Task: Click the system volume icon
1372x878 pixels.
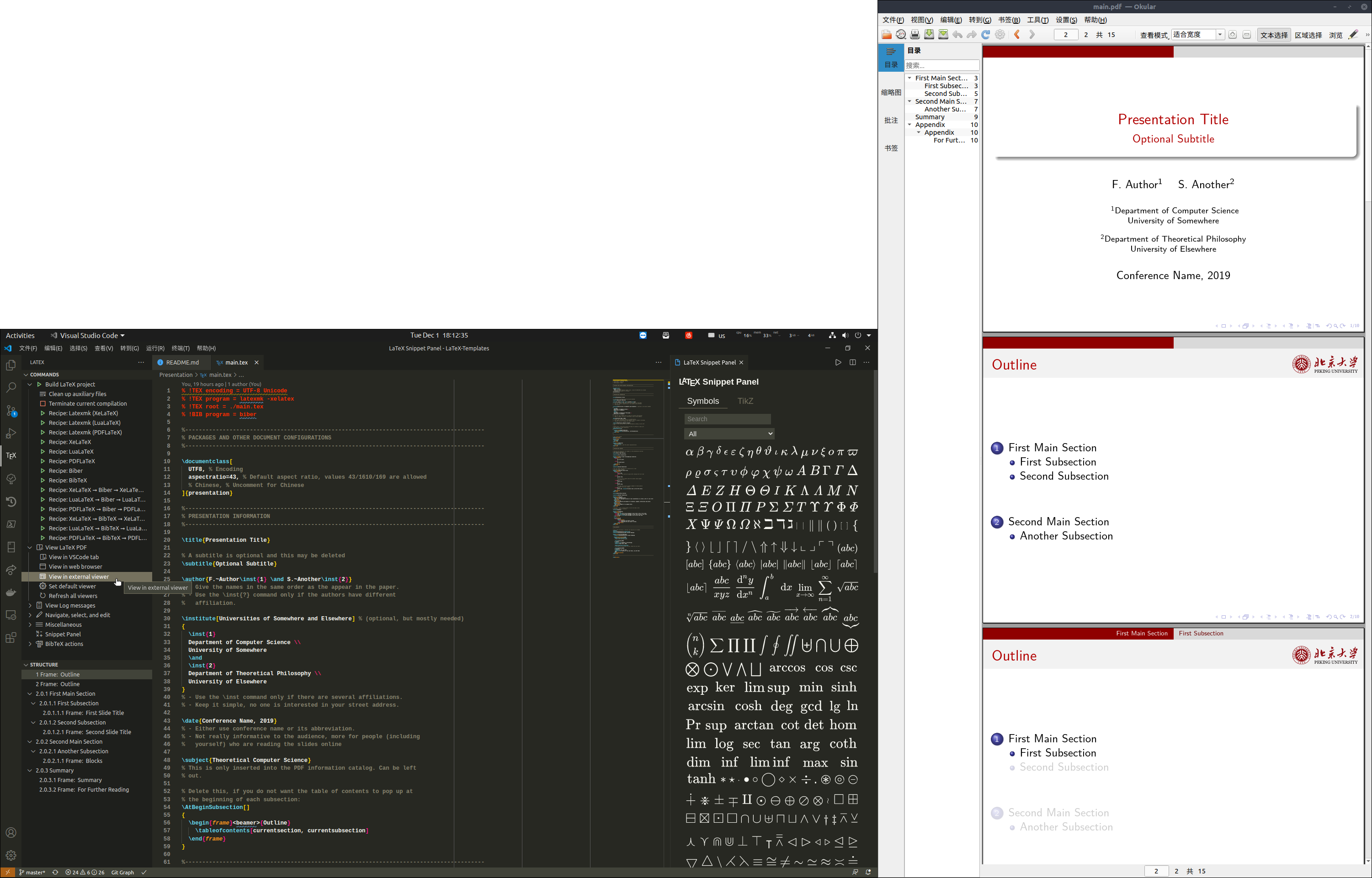Action: pyautogui.click(x=845, y=335)
